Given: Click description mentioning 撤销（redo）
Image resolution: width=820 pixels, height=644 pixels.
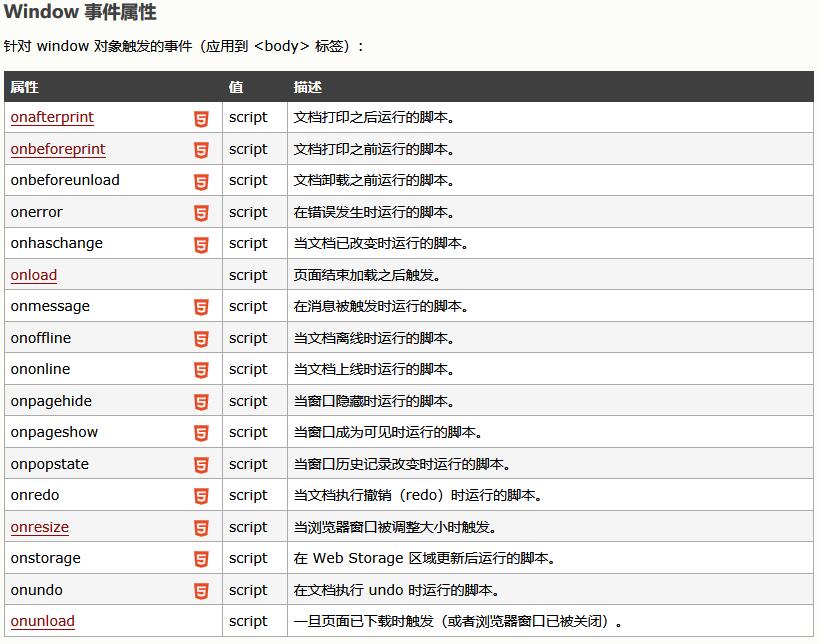Looking at the screenshot, I should (417, 495).
